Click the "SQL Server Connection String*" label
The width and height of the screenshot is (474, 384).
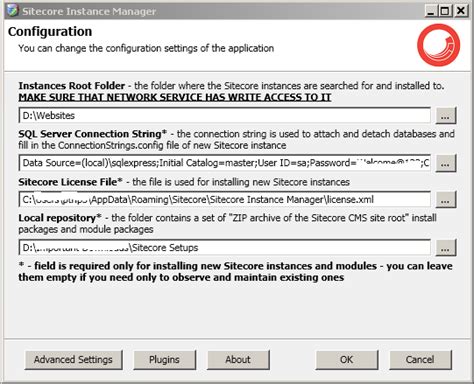(x=93, y=134)
